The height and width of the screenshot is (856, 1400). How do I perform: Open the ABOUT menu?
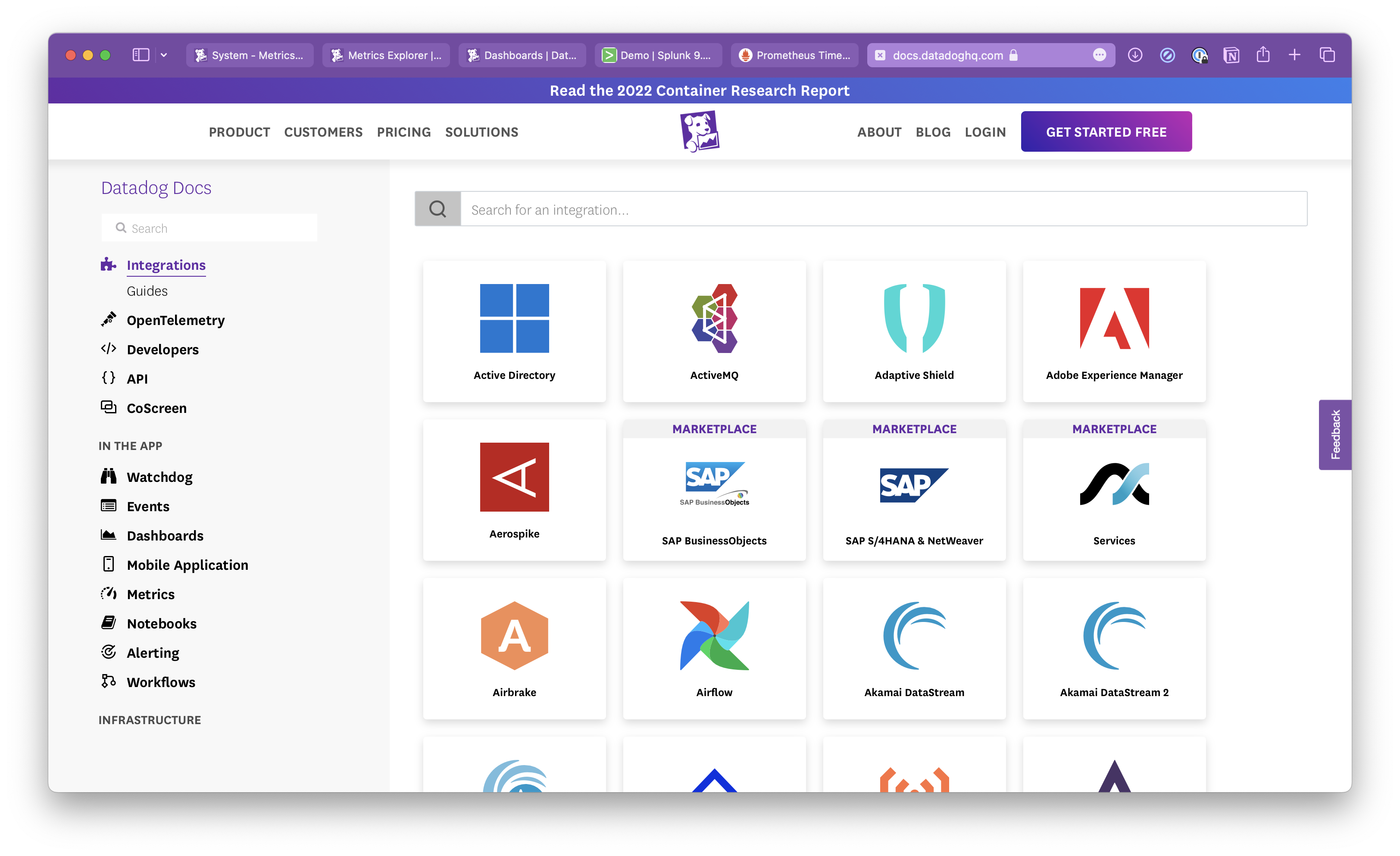point(879,132)
